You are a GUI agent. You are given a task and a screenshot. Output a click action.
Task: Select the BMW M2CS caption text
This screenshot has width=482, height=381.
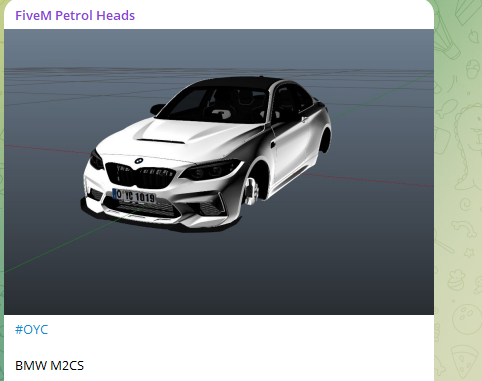point(49,366)
